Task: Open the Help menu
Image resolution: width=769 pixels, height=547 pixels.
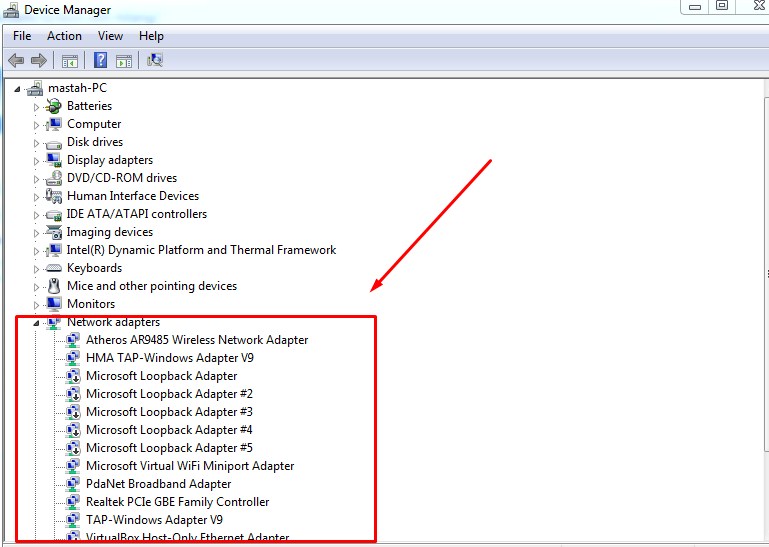Action: (151, 36)
